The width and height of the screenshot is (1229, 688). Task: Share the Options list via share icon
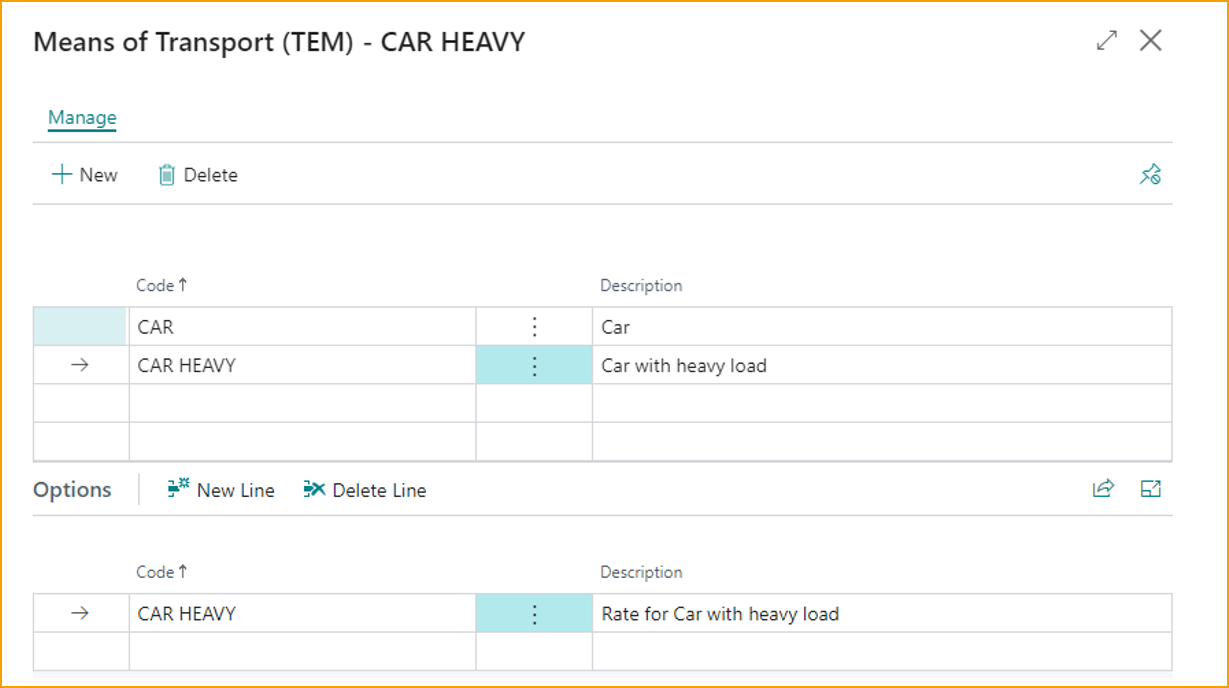pyautogui.click(x=1103, y=488)
